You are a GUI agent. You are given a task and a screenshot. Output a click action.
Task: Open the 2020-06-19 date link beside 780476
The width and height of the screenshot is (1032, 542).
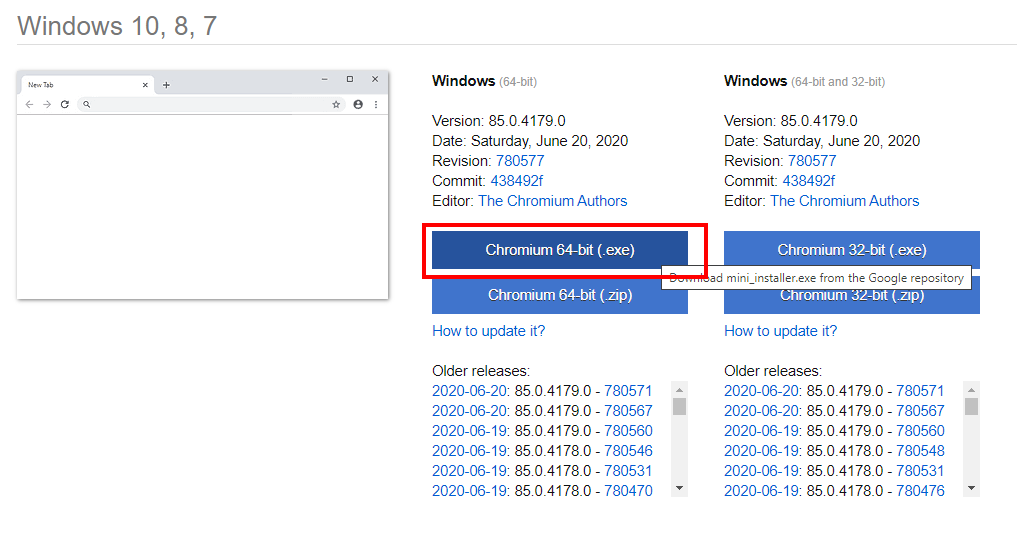coord(761,491)
